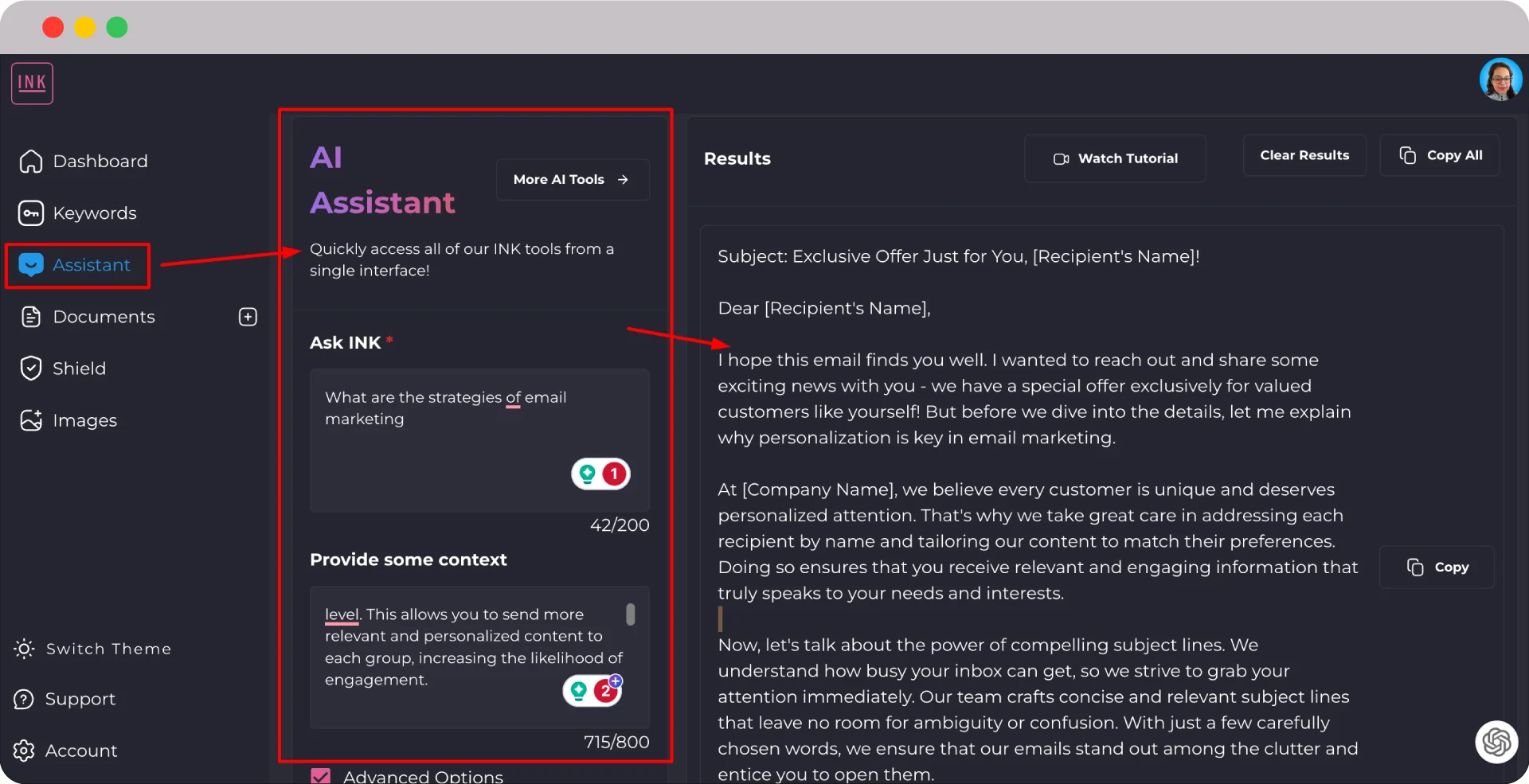
Task: Open the user profile avatar
Action: coord(1500,80)
